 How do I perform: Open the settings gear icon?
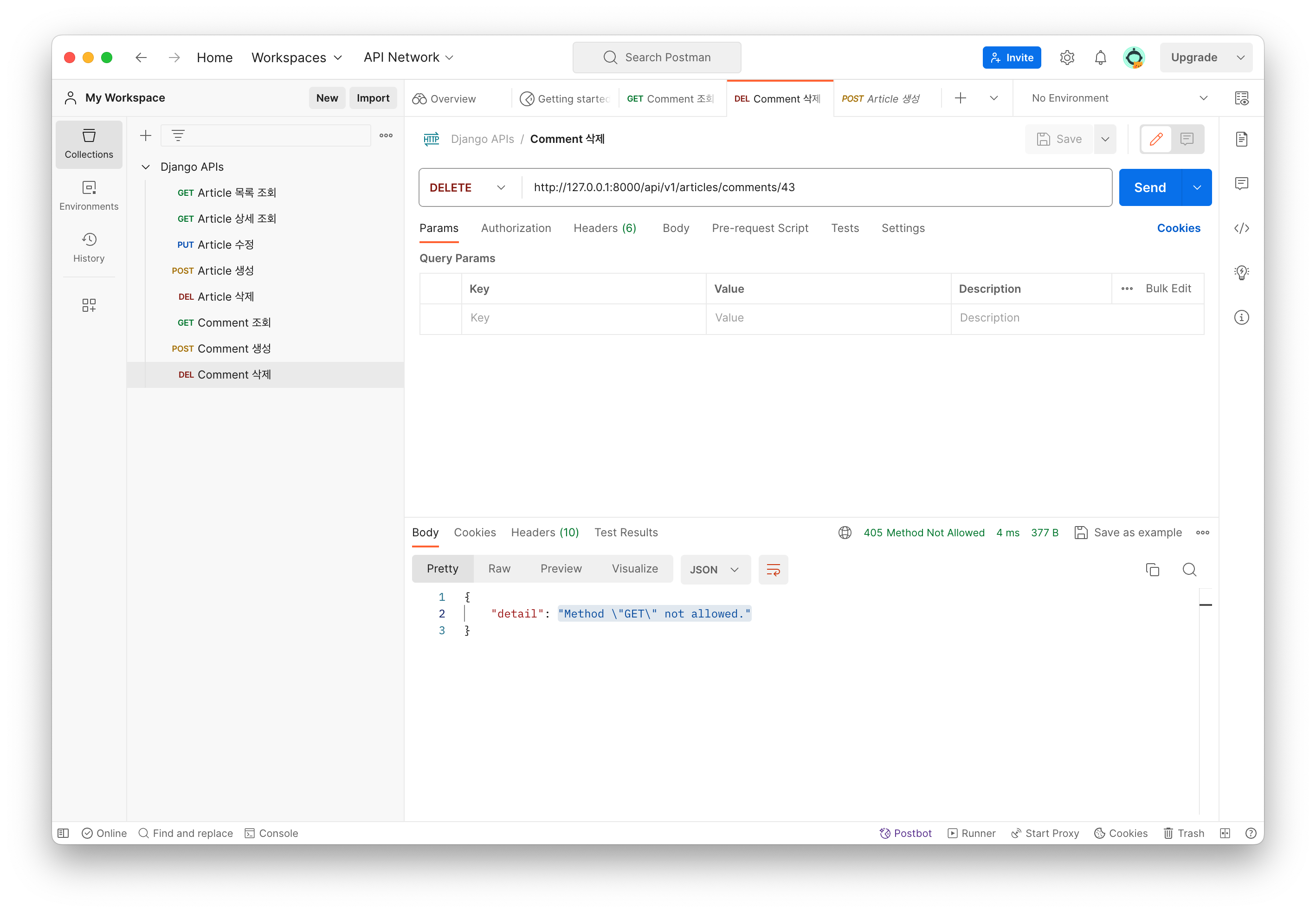1066,58
